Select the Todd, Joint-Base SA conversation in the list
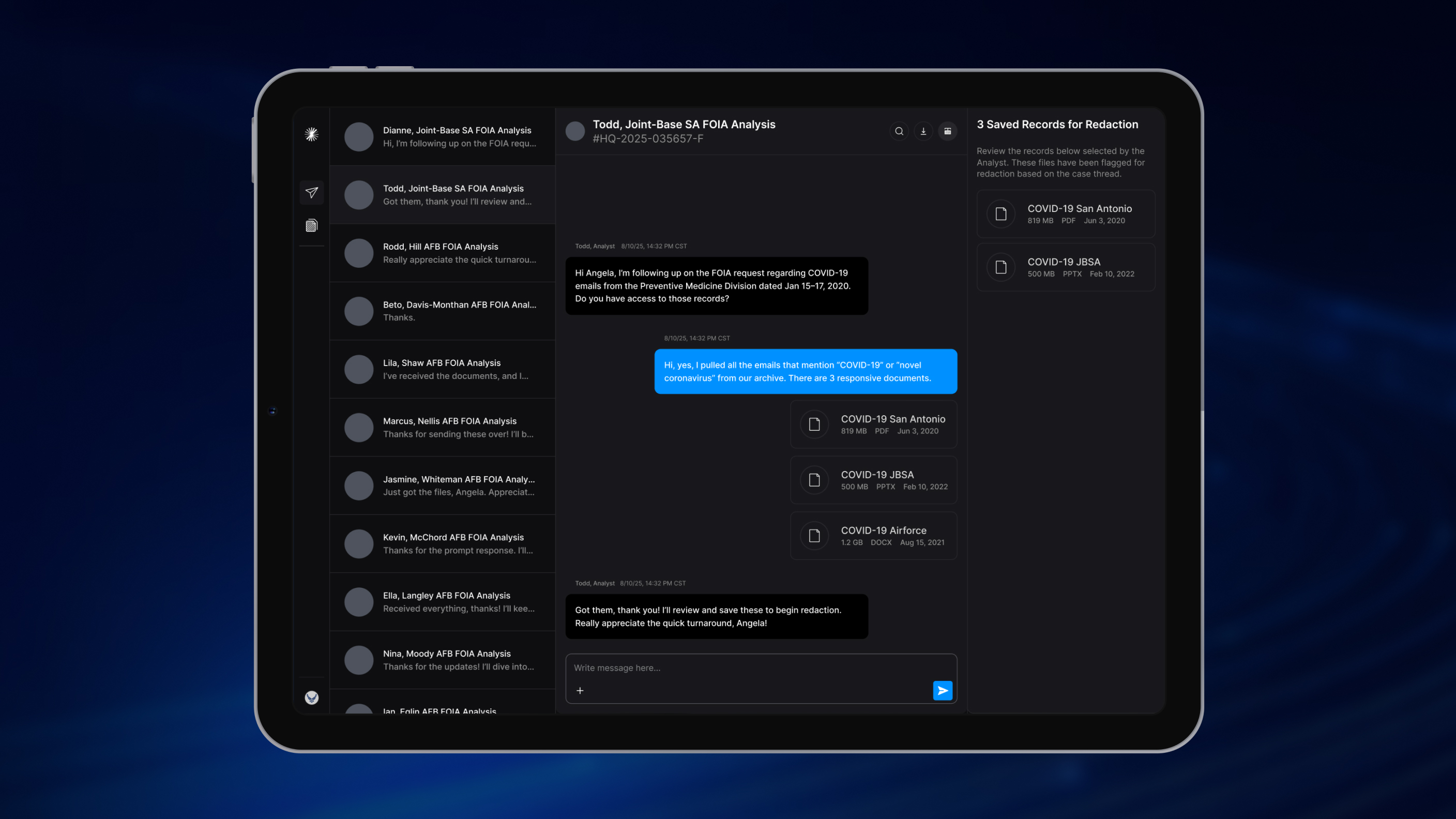Viewport: 1456px width, 819px height. pos(443,195)
